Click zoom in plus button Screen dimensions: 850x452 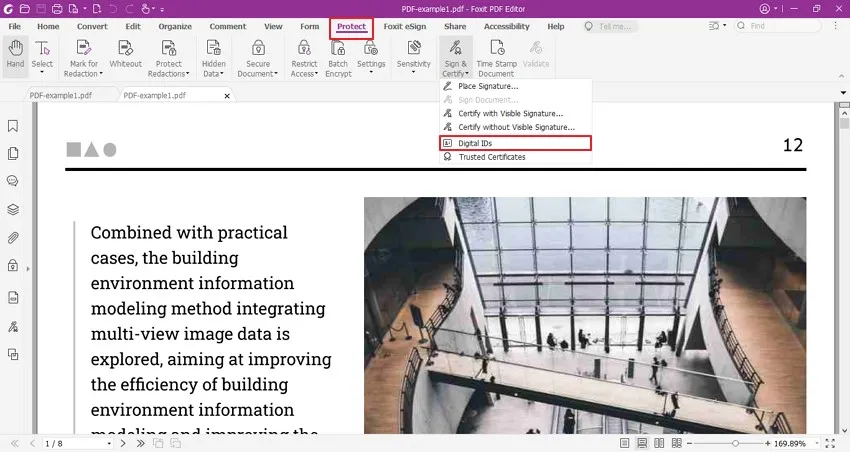point(768,443)
